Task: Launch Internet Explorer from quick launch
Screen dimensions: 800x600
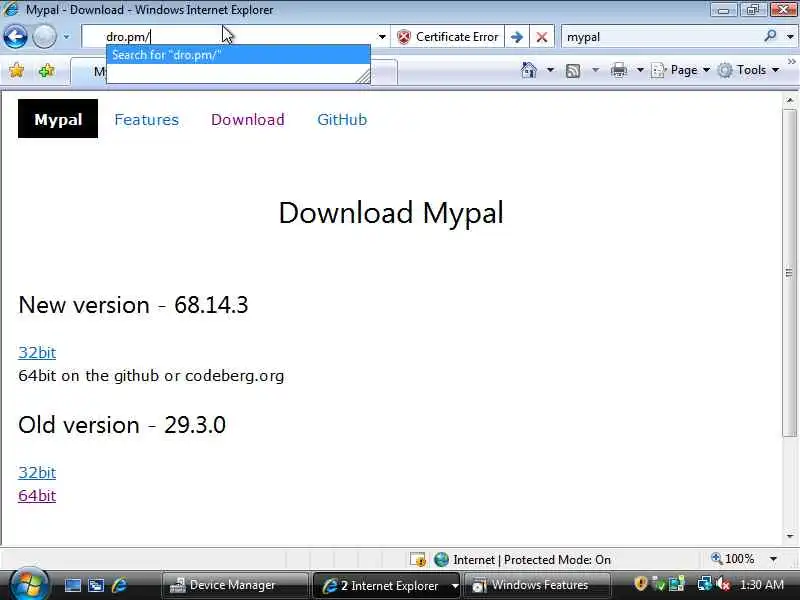Action: pyautogui.click(x=119, y=585)
